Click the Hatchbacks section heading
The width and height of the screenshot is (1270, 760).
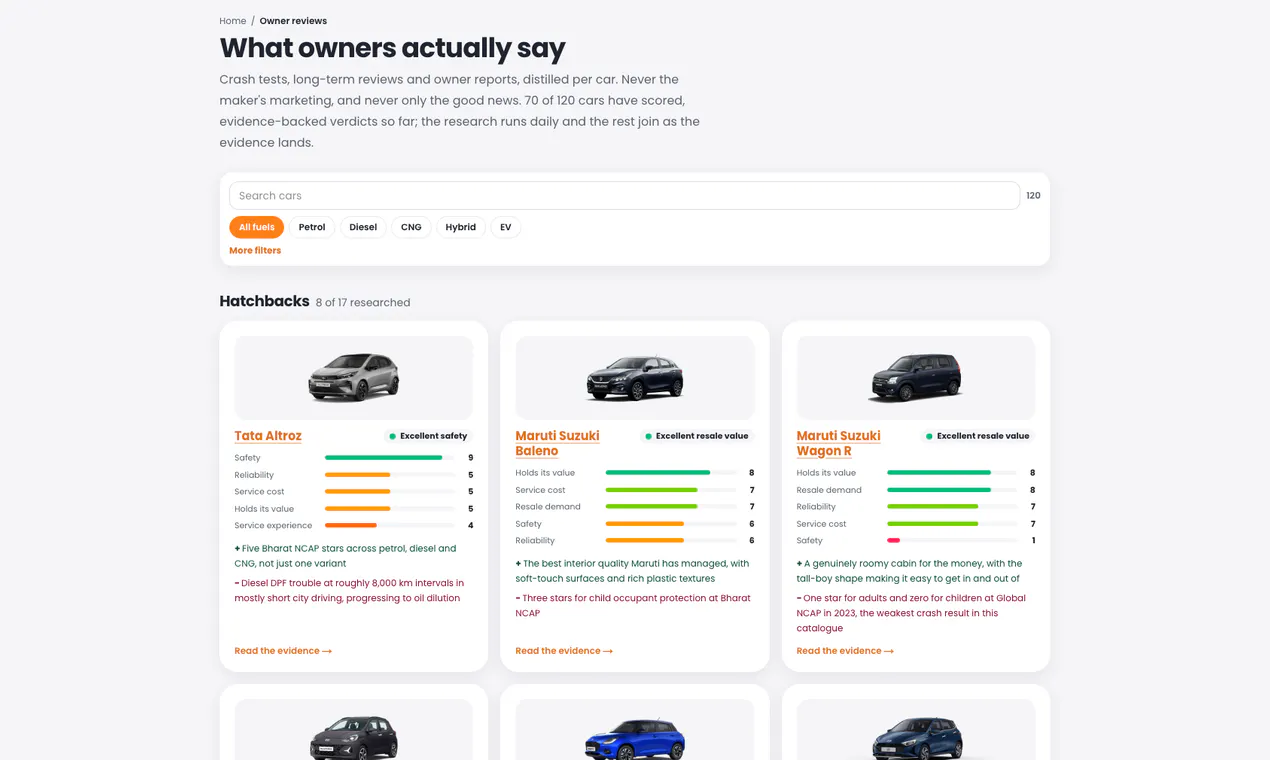264,301
